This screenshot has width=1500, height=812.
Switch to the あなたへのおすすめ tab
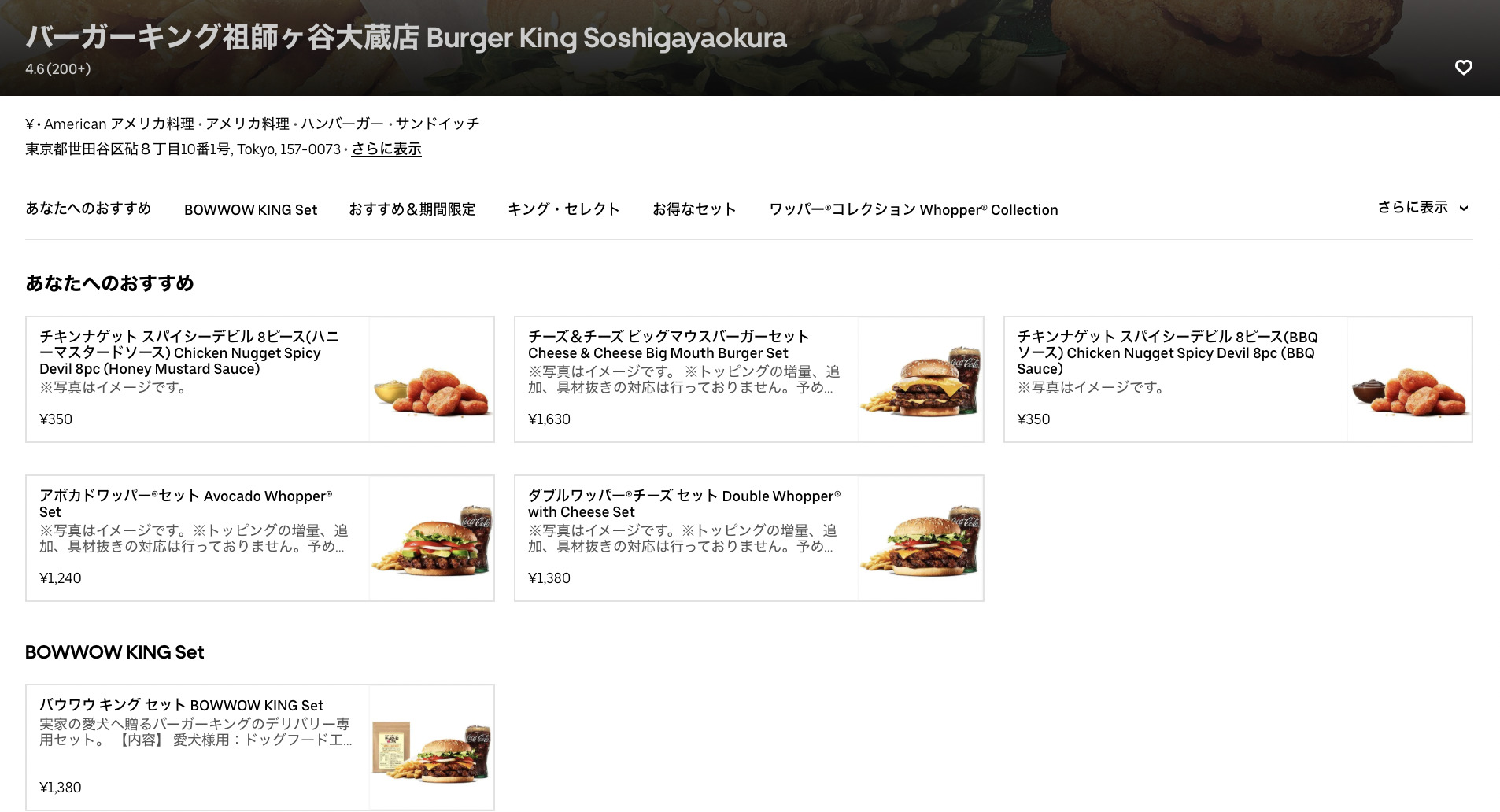88,209
